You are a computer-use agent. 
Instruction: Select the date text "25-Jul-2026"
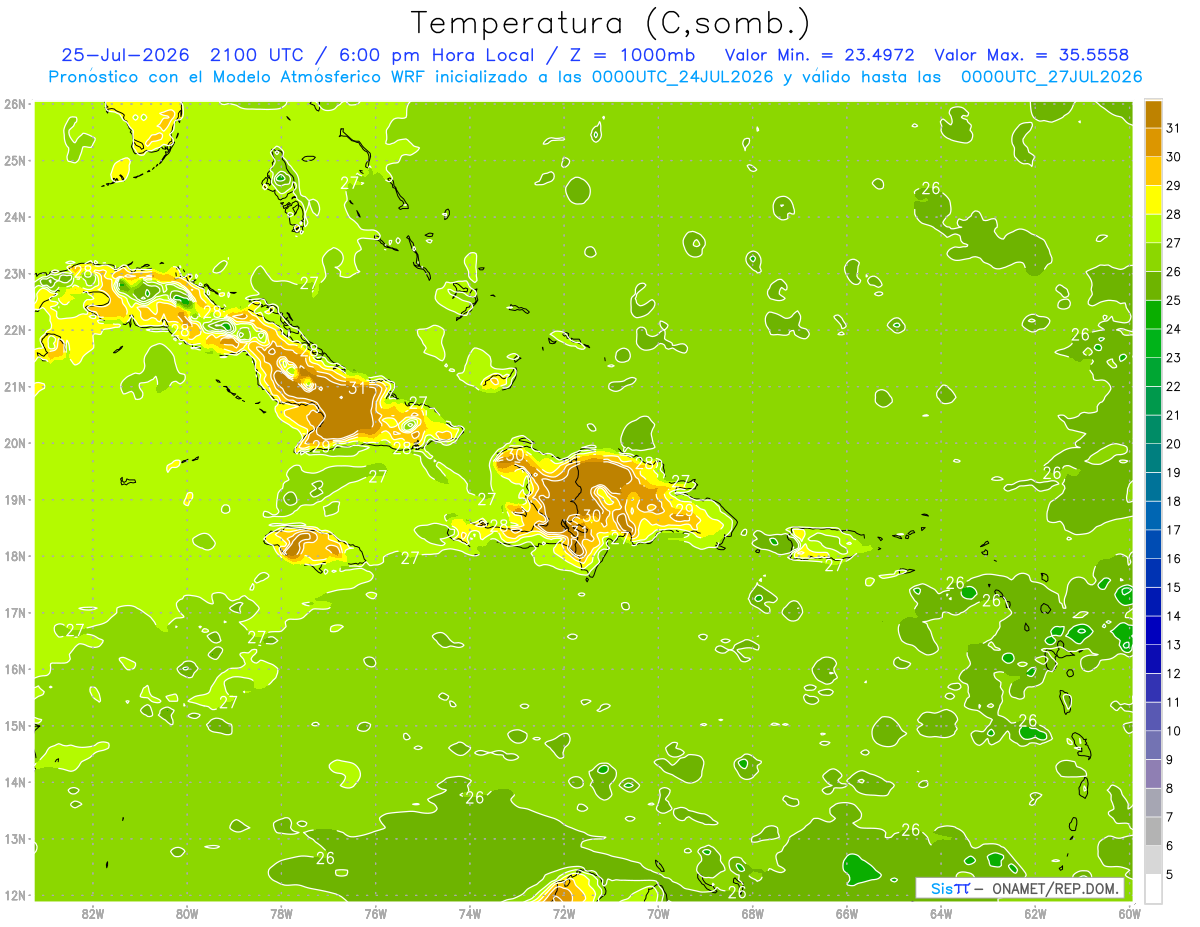click(x=125, y=55)
